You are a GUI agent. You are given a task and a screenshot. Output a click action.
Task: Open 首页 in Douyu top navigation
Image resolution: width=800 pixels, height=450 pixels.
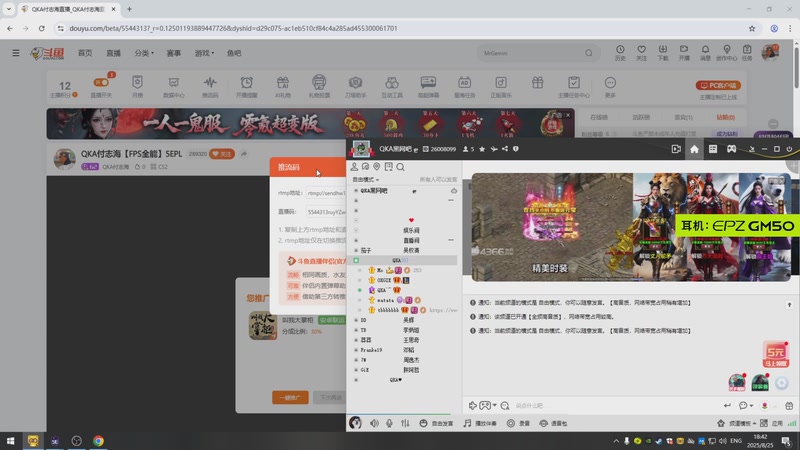pos(85,53)
